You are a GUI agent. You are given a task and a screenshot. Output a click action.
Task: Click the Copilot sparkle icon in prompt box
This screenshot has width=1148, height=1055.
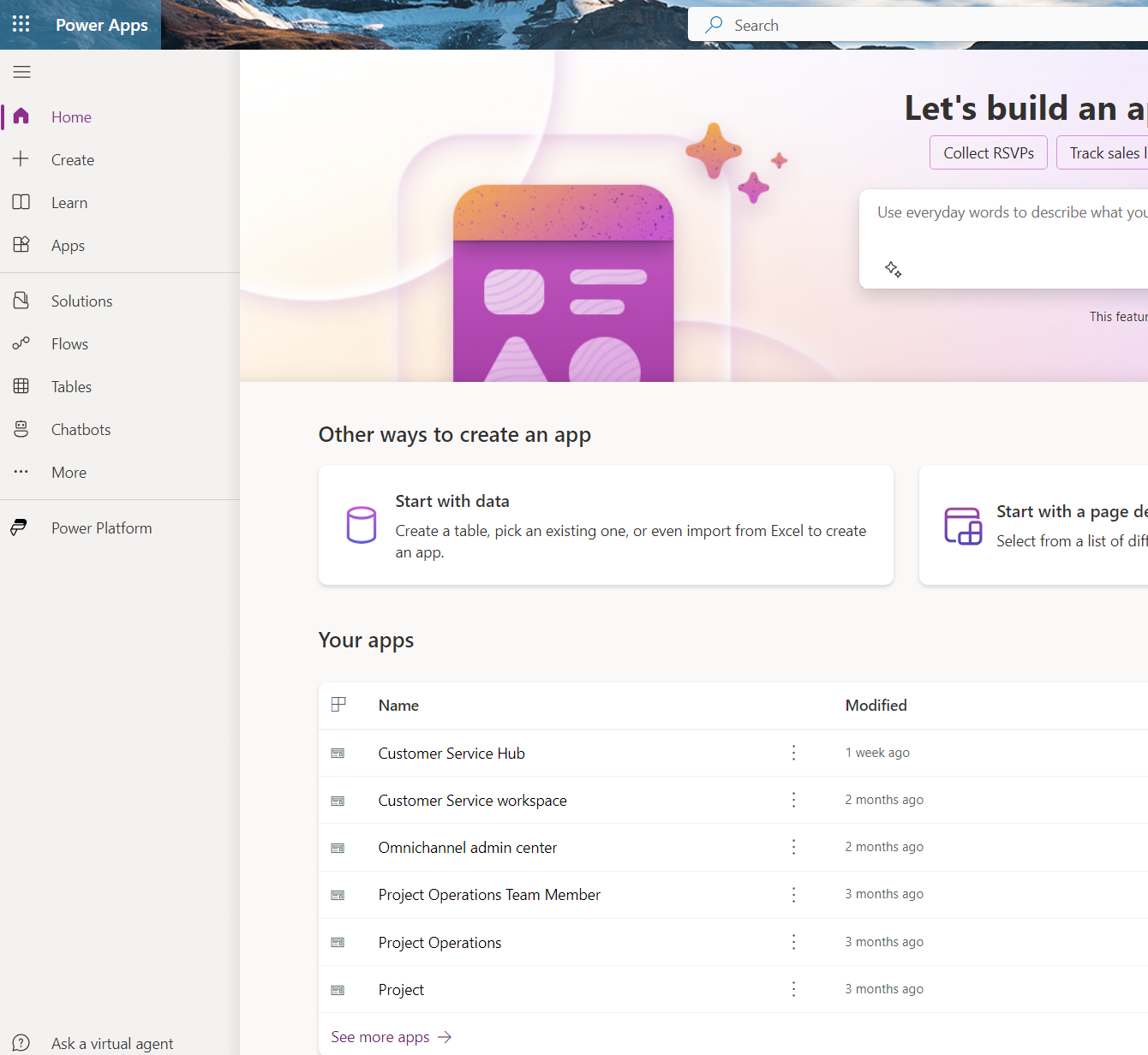pos(893,270)
